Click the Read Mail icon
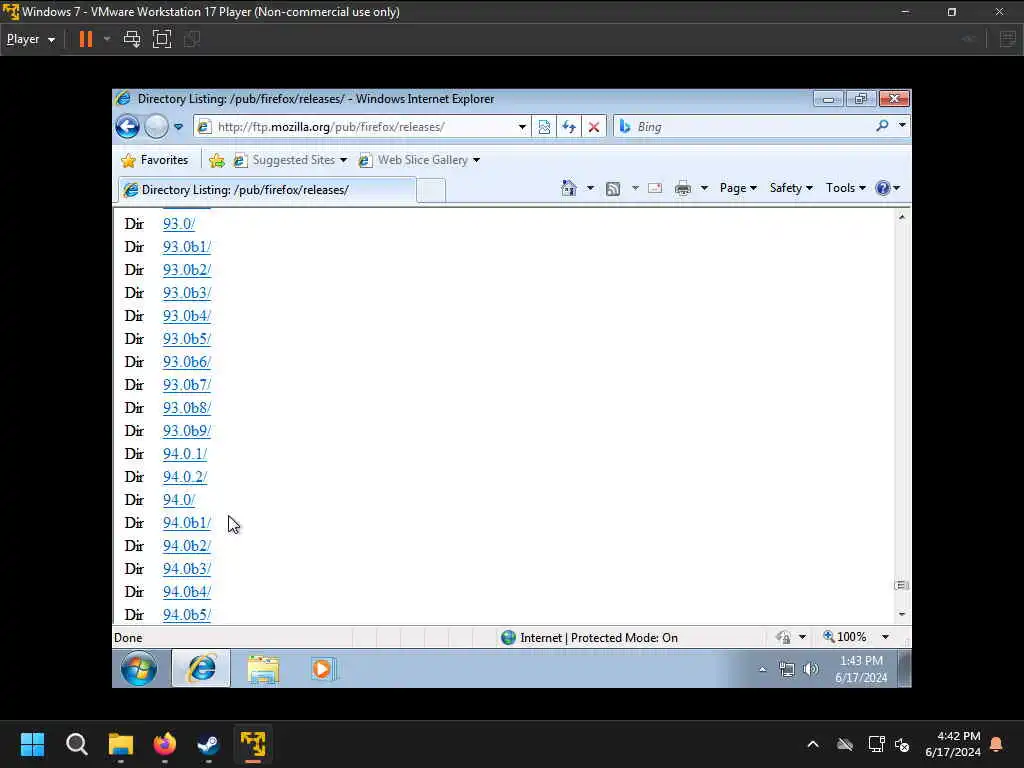1024x768 pixels. (655, 188)
